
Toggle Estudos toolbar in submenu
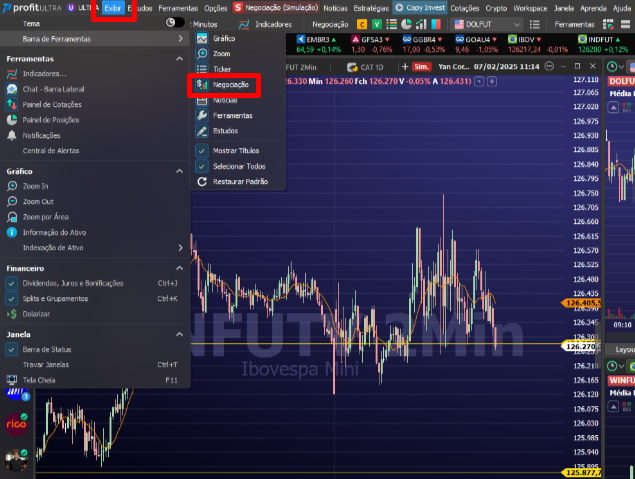point(225,131)
